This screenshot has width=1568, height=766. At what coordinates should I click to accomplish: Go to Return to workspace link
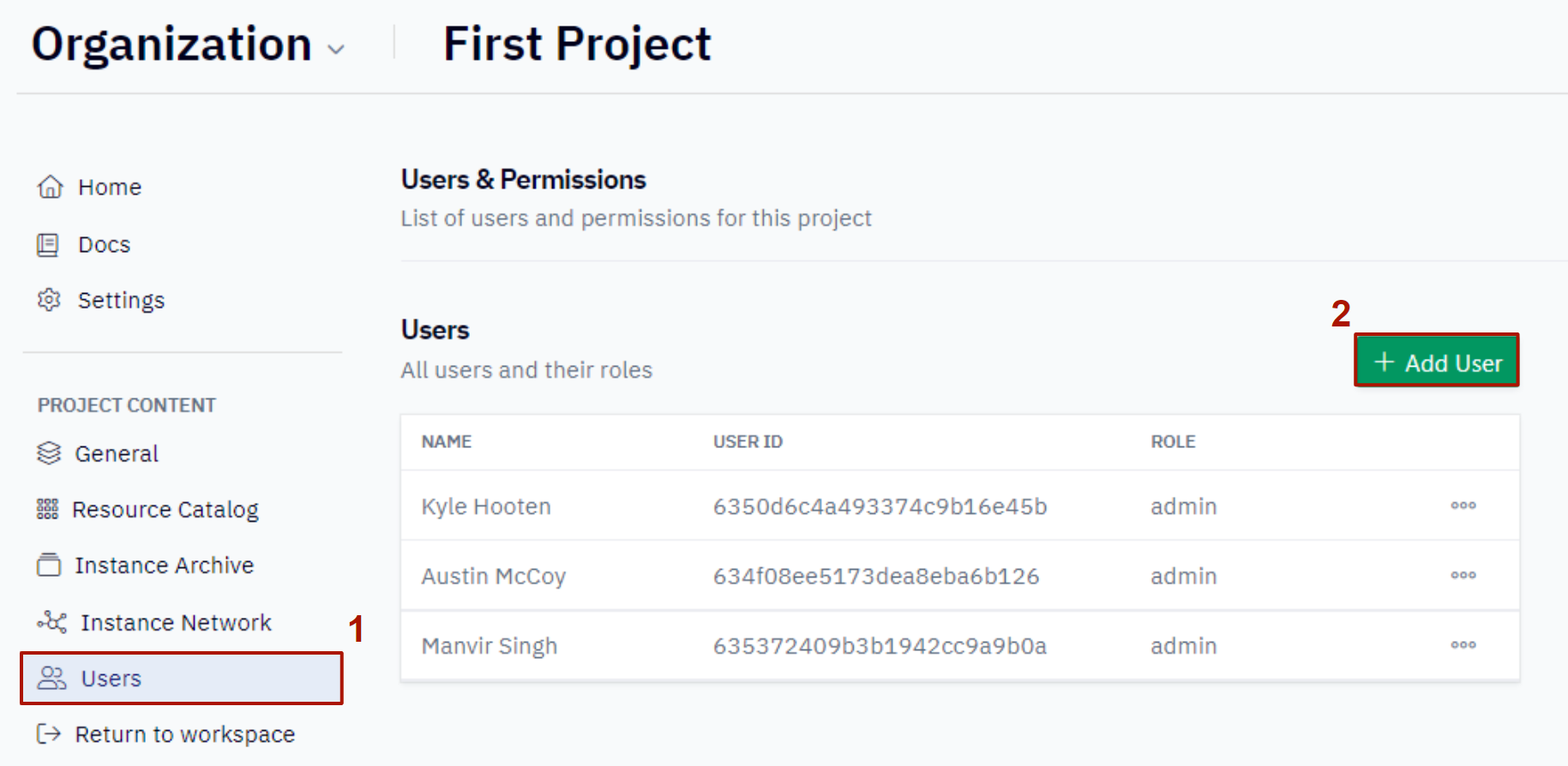click(166, 734)
